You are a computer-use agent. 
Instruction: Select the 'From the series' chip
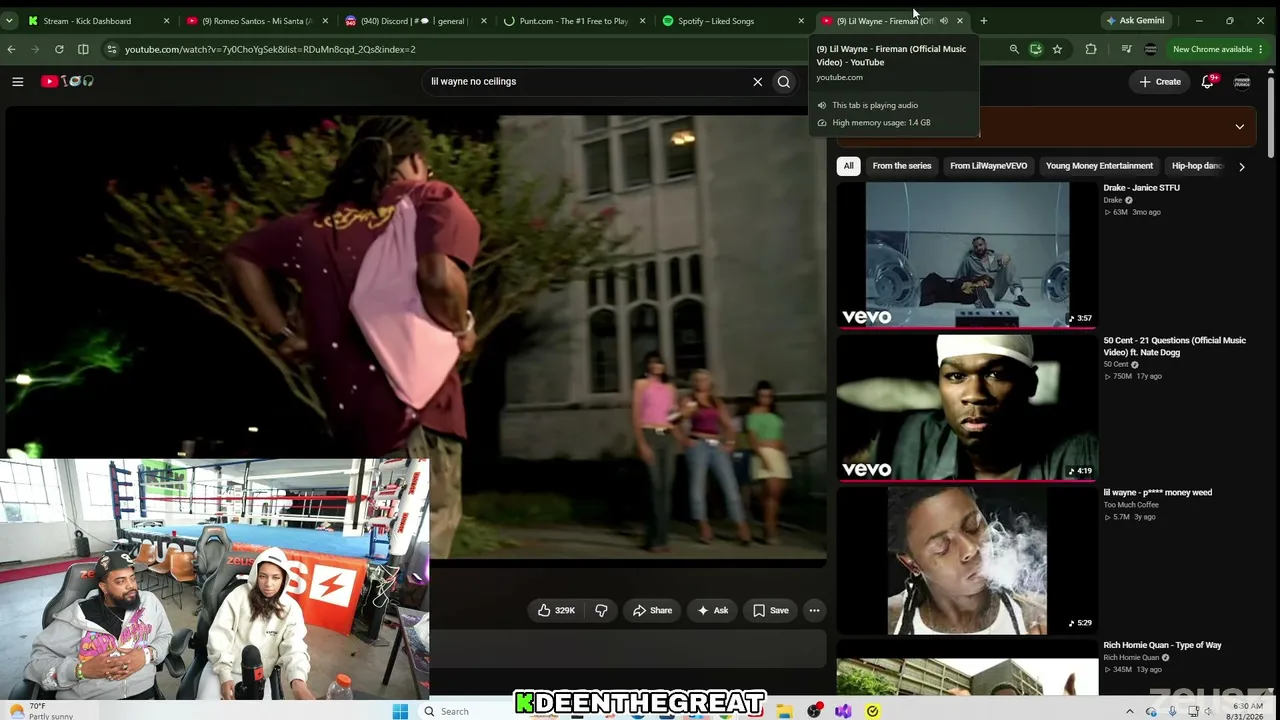(x=901, y=166)
